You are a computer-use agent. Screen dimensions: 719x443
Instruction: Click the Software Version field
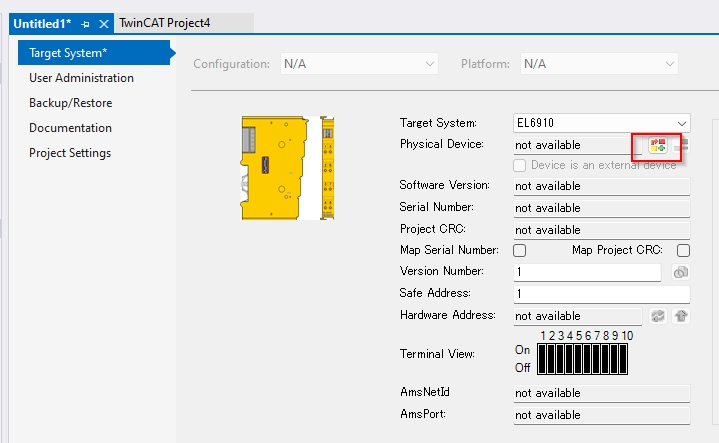click(x=602, y=186)
